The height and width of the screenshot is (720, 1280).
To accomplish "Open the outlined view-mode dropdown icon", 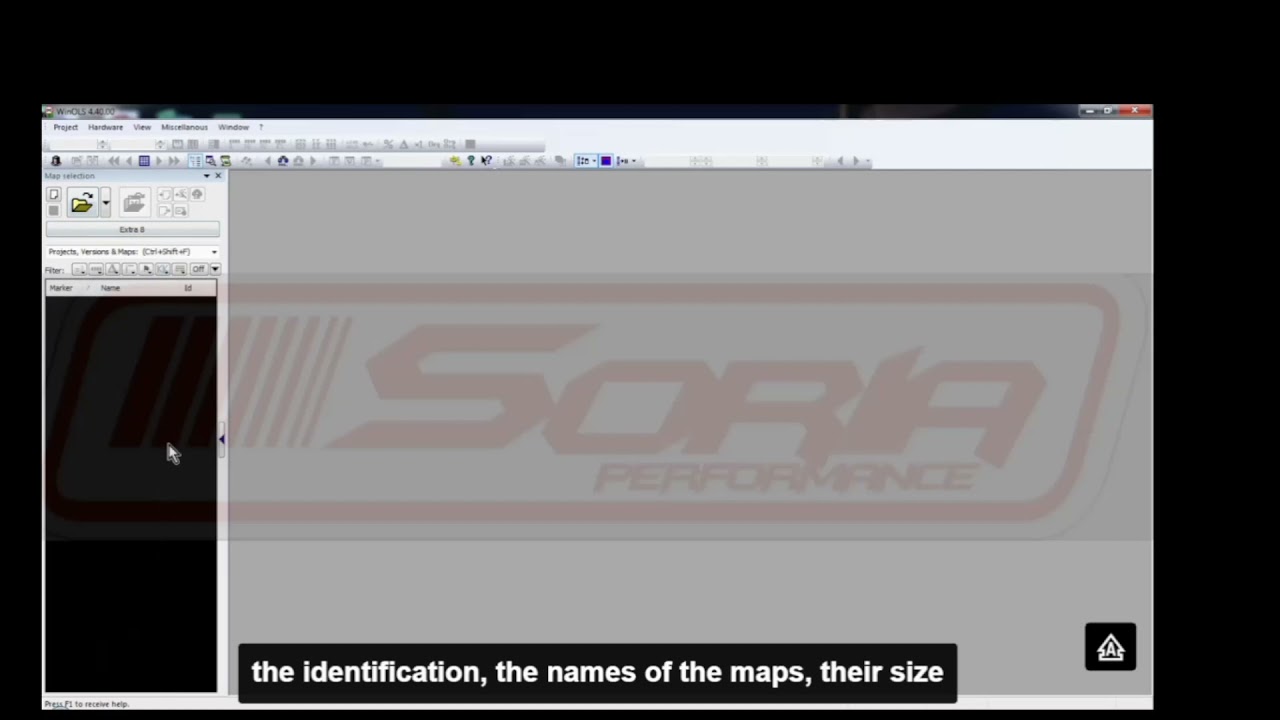I will (586, 161).
